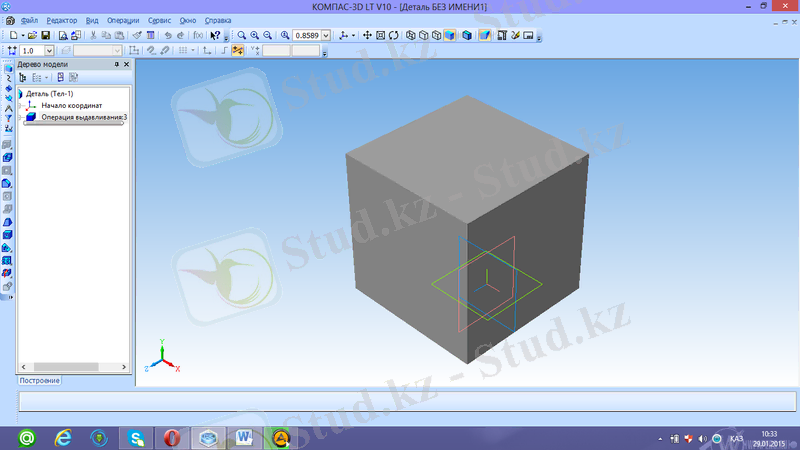The height and width of the screenshot is (450, 800).
Task: Open the zoom scale 0.8589 dropdown
Action: coord(329,35)
